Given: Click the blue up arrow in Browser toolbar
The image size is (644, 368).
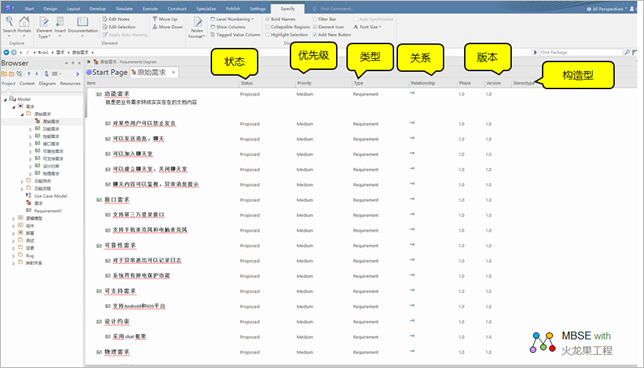Looking at the screenshot, I should [29, 74].
